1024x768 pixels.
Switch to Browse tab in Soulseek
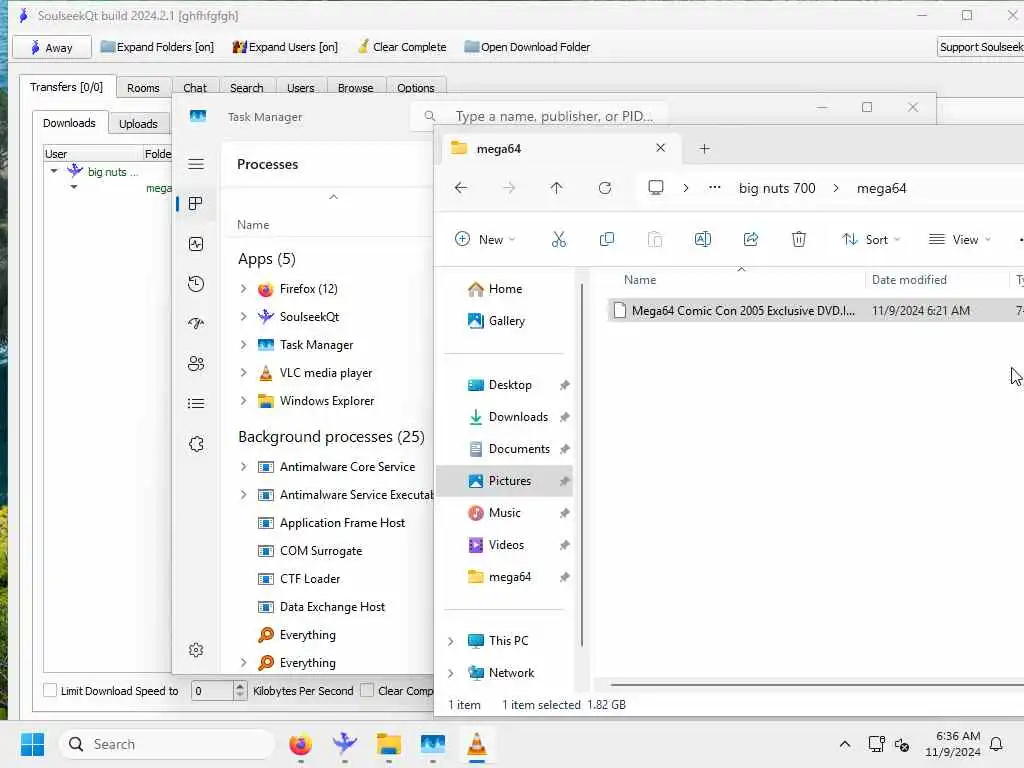(355, 88)
